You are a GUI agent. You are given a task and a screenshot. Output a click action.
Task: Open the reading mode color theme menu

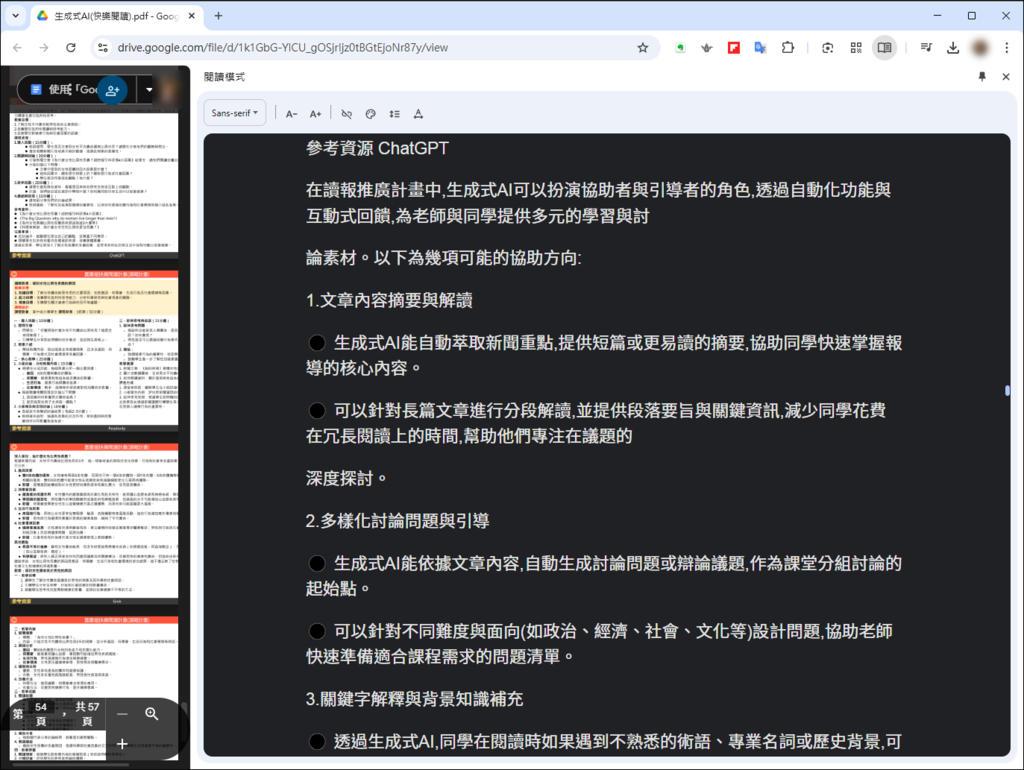pos(370,114)
